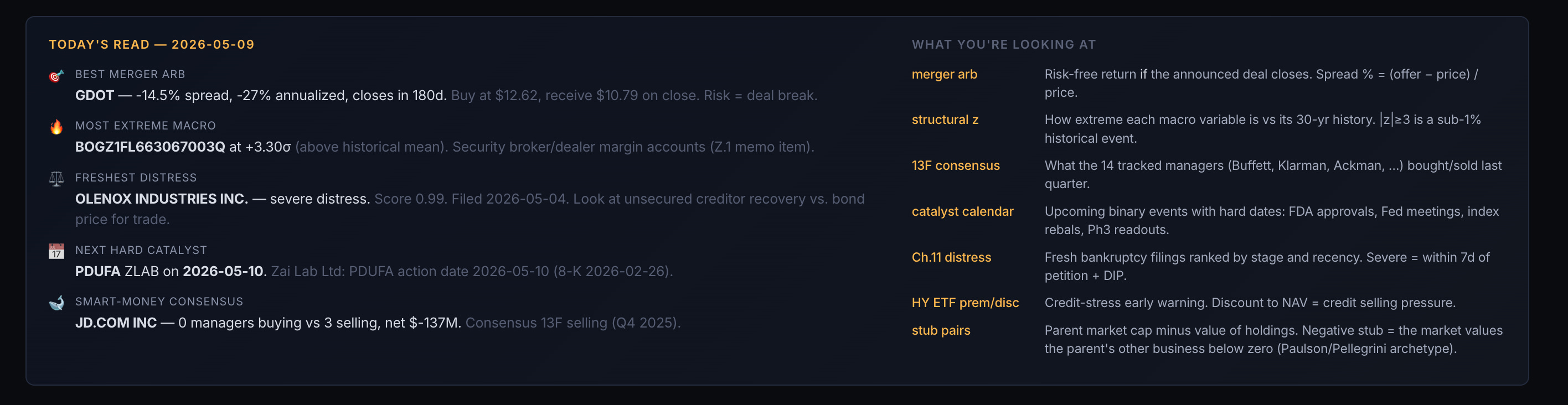Screen dimensions: 1568x405
Task: Open the GDOT ticker in merger arb
Action: tap(94, 96)
